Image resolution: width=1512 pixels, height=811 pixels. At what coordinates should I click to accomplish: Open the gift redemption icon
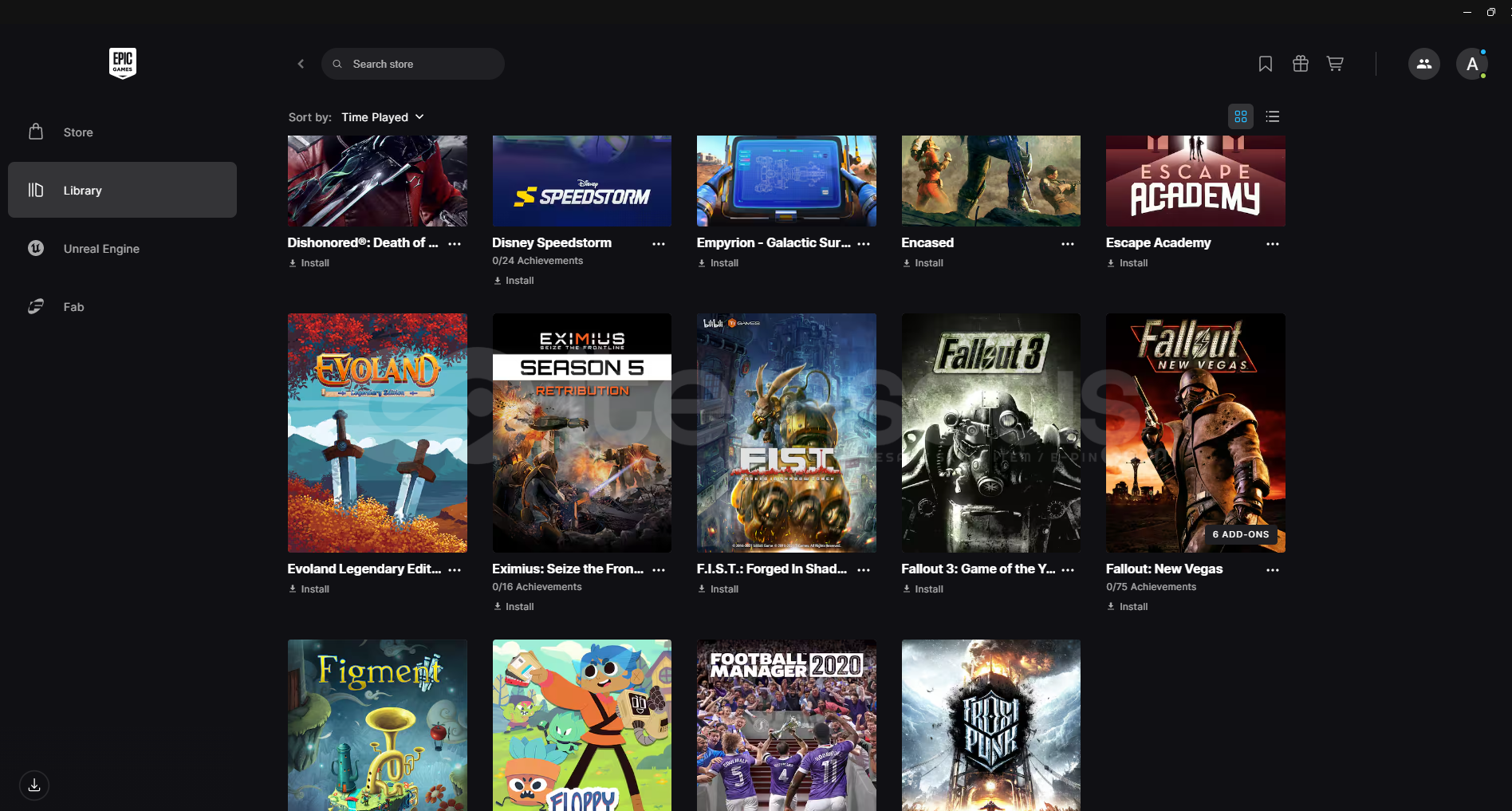(1301, 64)
